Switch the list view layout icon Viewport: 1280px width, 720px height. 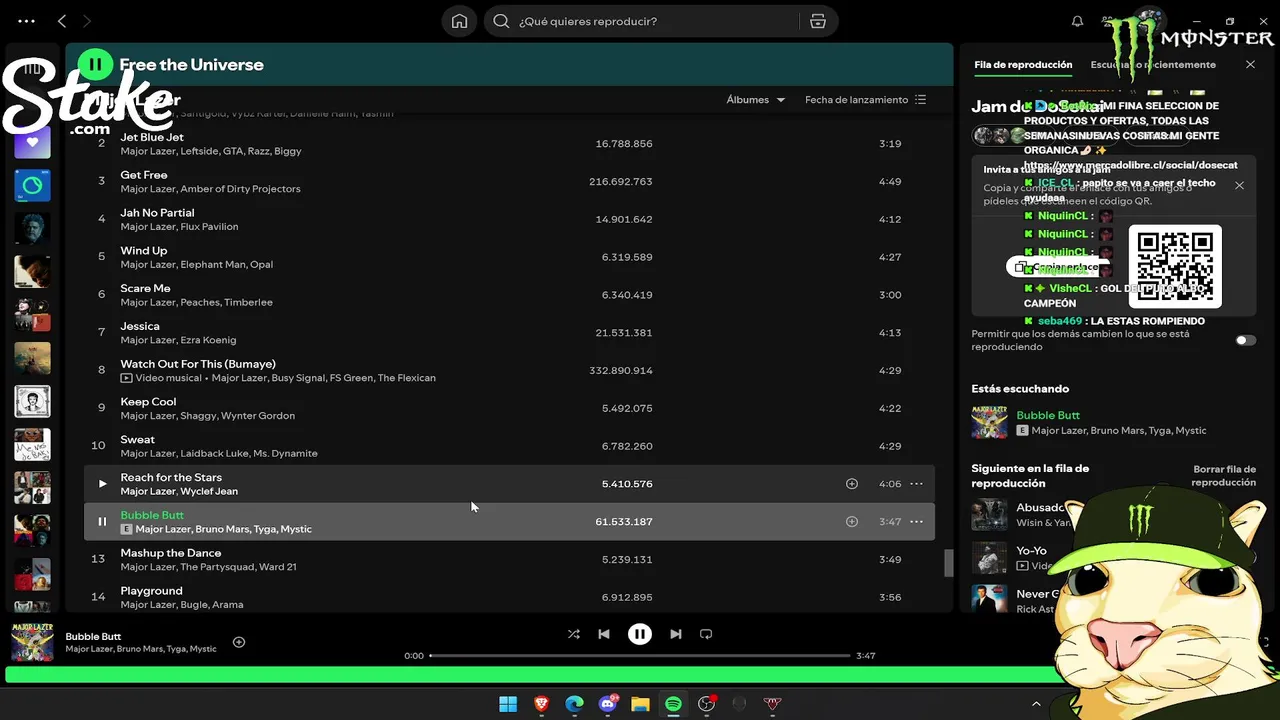click(921, 100)
